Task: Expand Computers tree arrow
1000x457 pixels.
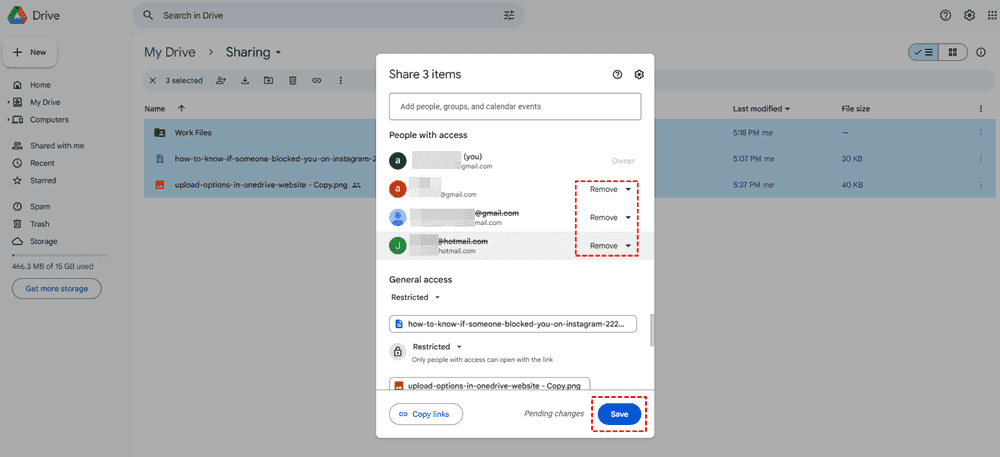Action: (8, 120)
